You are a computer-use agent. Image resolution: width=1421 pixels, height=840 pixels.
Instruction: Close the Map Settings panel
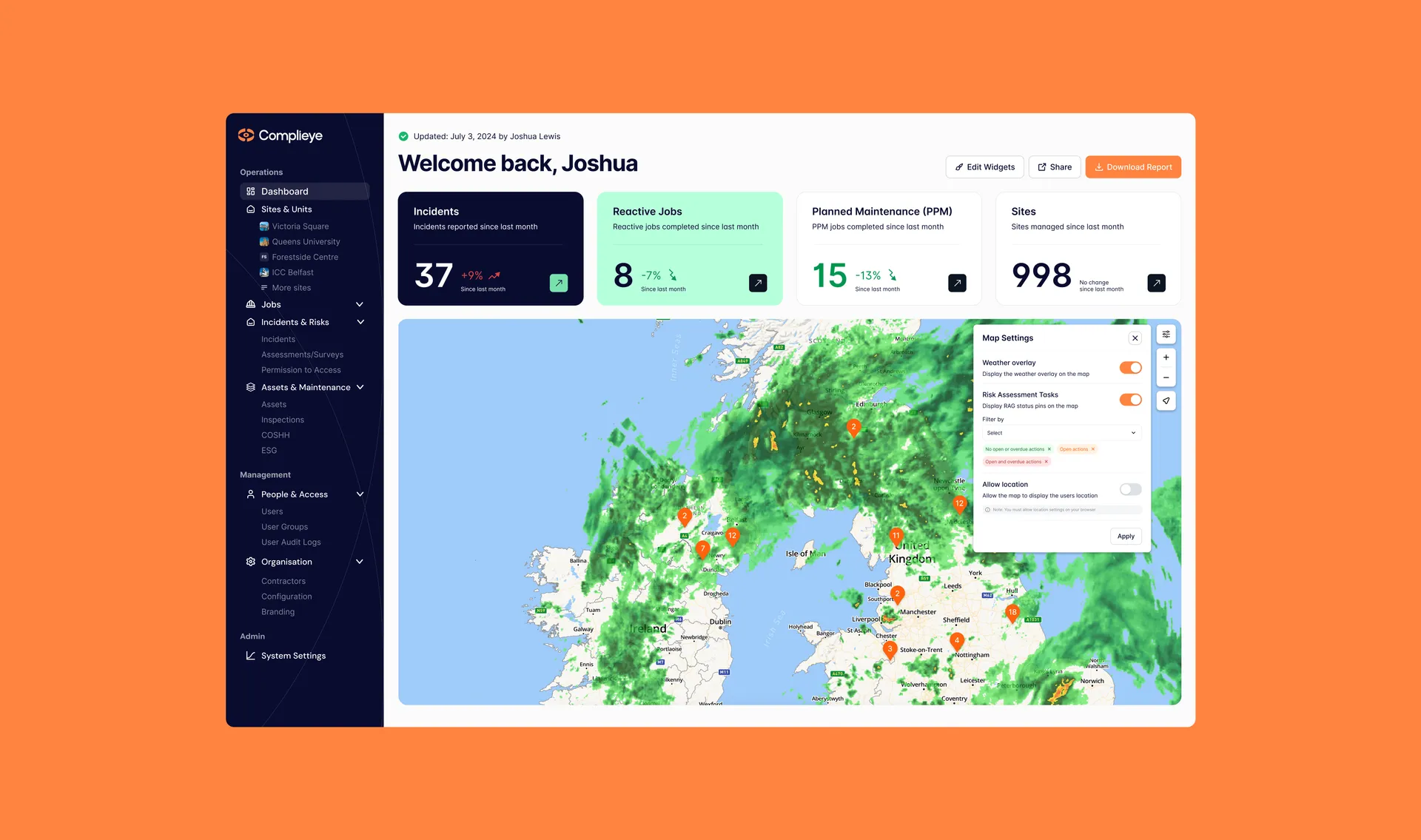1135,338
